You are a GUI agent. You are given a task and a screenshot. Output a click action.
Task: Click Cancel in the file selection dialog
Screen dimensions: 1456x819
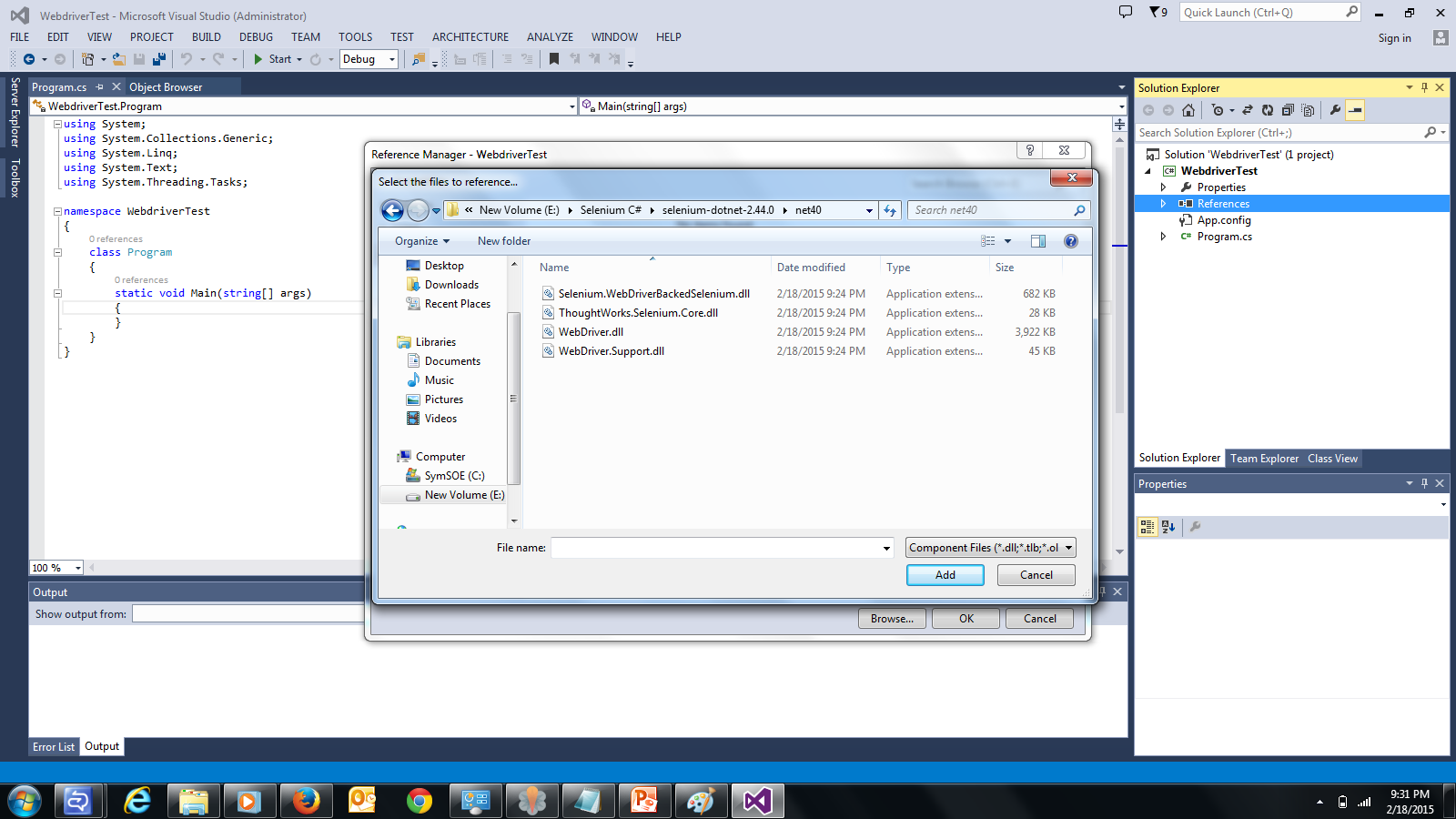coord(1036,575)
